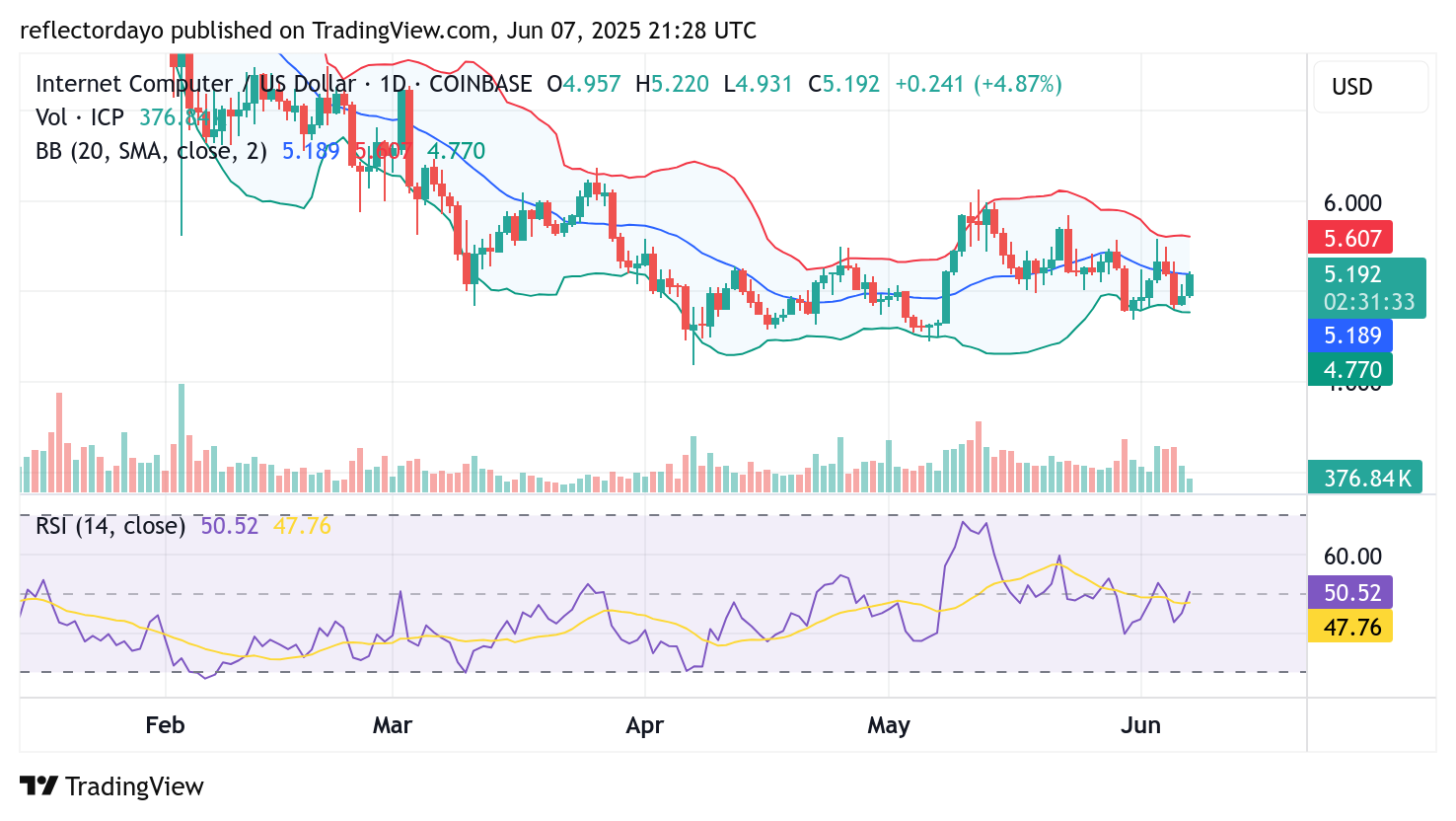Click the low price value L4.931
Viewport: 1456px width, 821px height.
[758, 84]
